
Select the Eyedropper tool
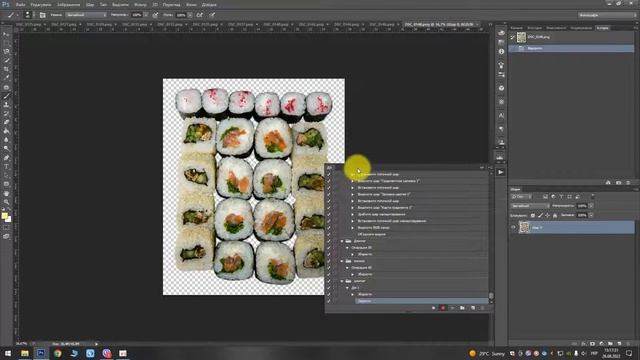point(6,78)
